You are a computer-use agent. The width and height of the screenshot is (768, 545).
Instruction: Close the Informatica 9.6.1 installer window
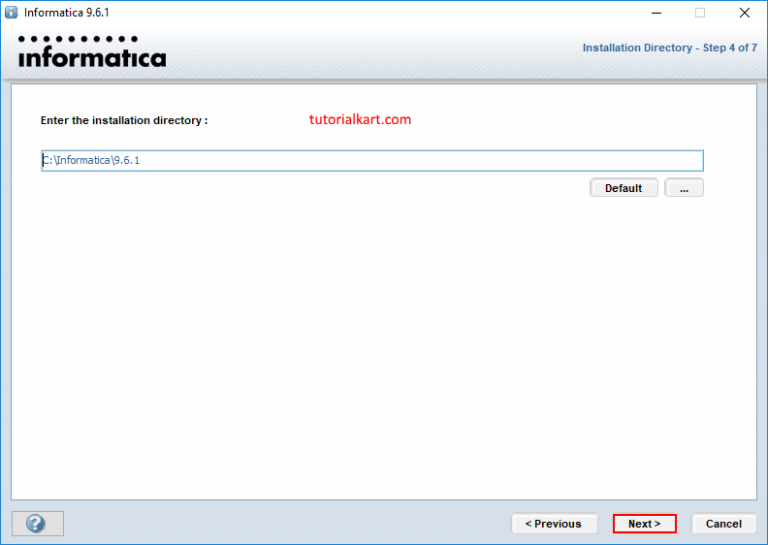coord(744,13)
